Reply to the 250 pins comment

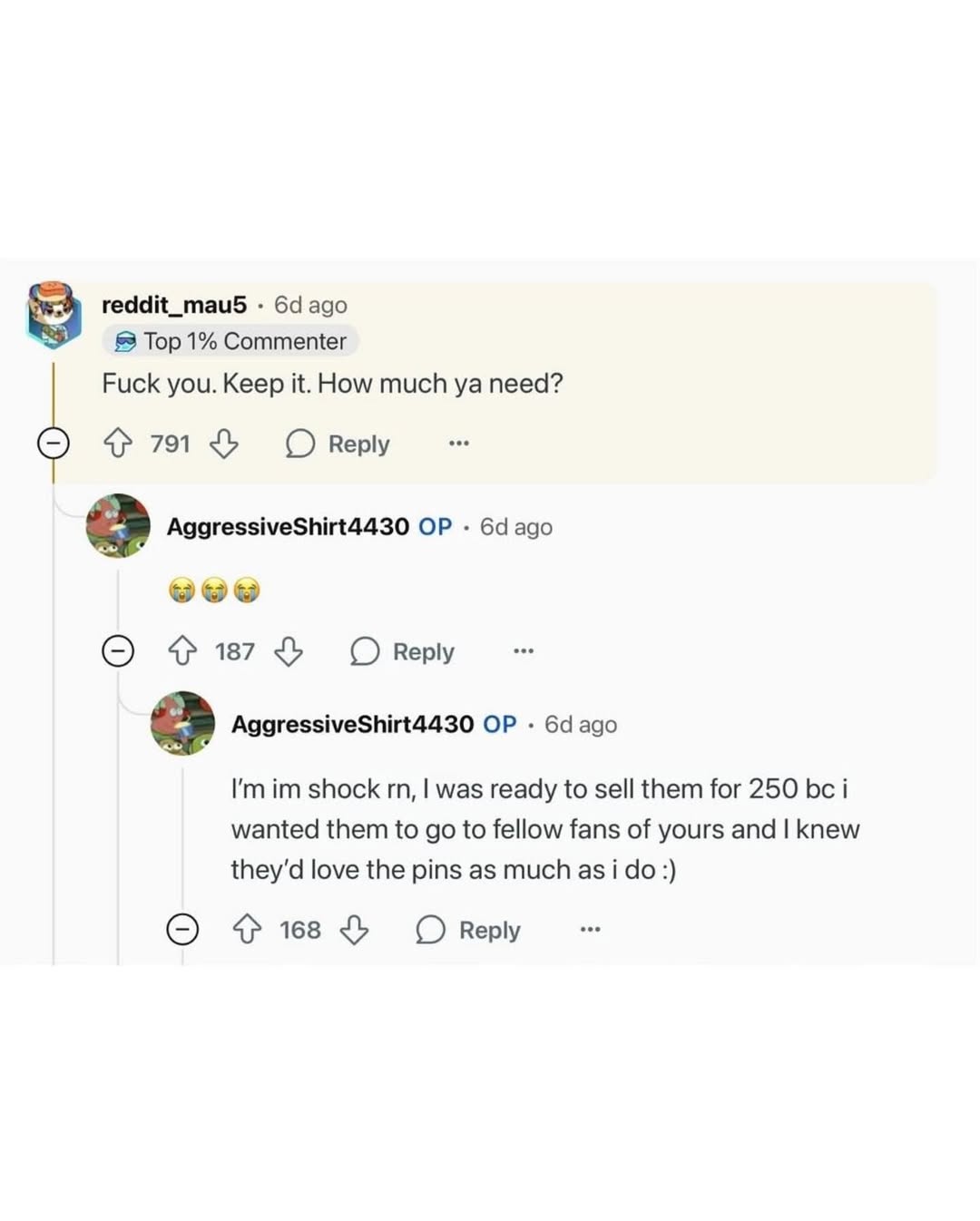click(x=468, y=930)
